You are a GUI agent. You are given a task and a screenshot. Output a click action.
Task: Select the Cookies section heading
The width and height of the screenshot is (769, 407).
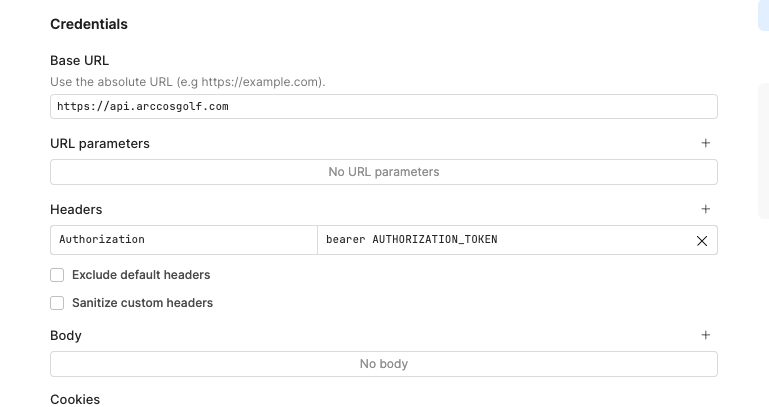coord(75,399)
